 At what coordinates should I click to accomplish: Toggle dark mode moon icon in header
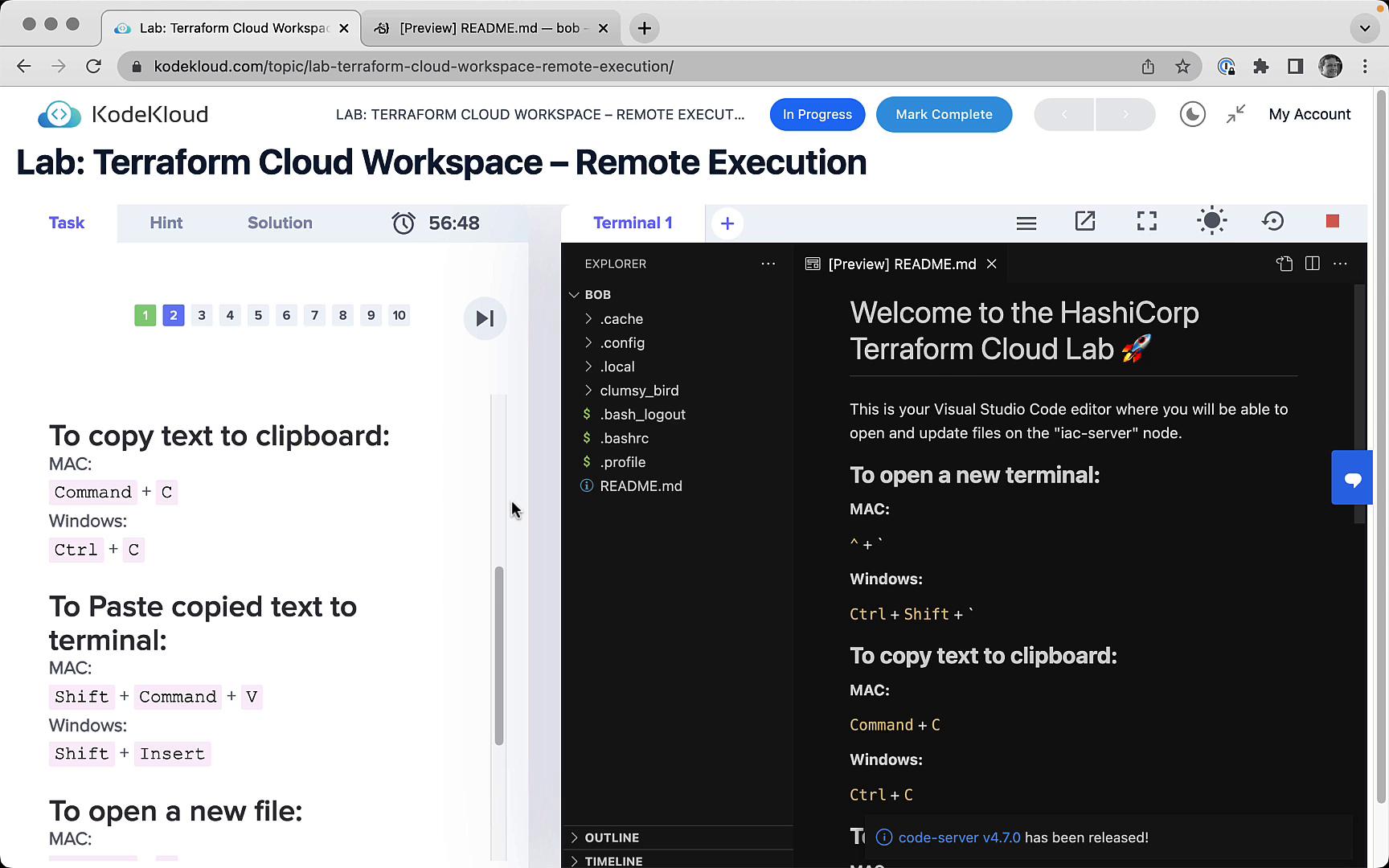click(1192, 114)
